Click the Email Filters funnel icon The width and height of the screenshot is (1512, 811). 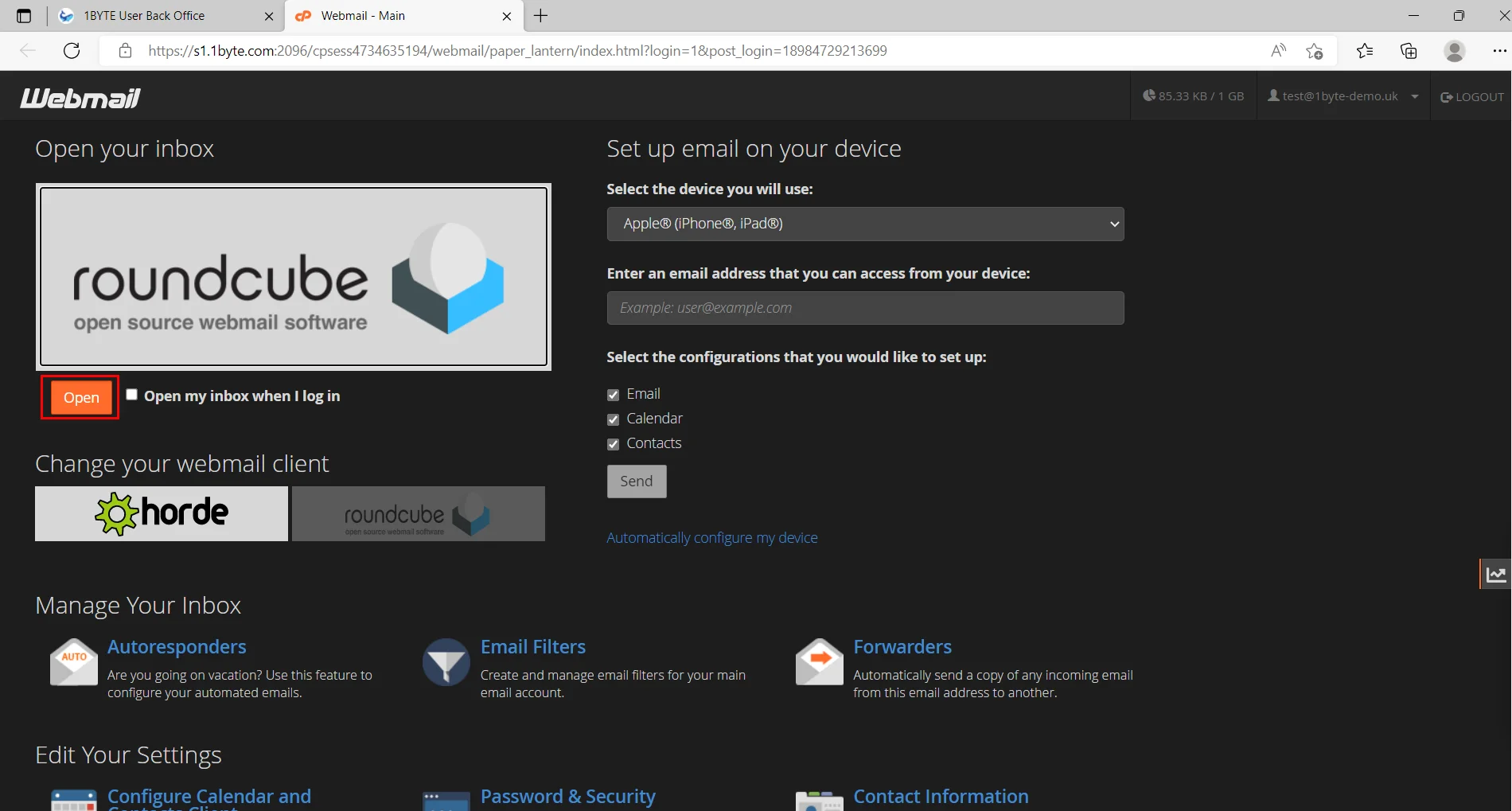click(x=446, y=662)
